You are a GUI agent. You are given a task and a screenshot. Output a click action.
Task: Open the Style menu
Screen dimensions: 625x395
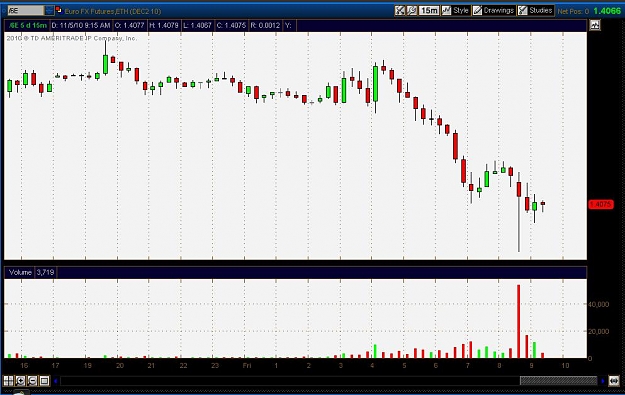455,11
